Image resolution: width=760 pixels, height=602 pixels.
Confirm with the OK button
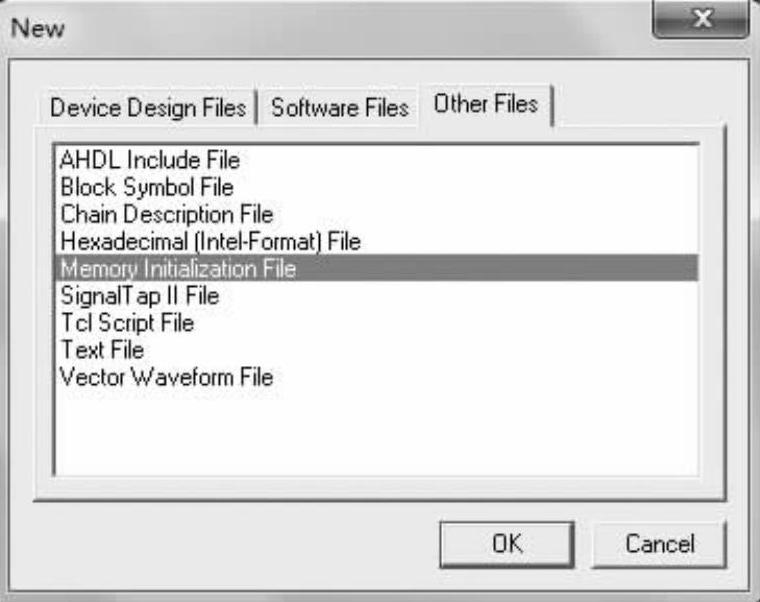(507, 544)
